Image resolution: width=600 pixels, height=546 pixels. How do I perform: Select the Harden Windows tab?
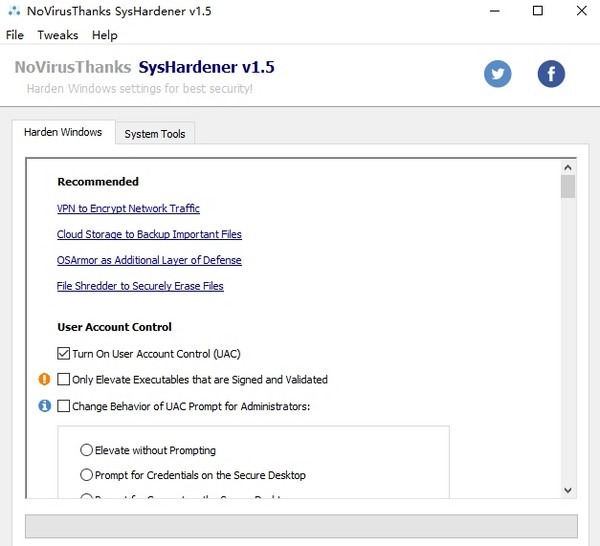point(63,133)
